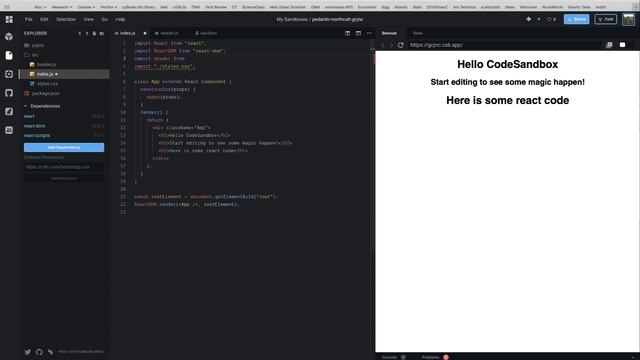Open the GitHub panel in activity bar

(x=9, y=93)
